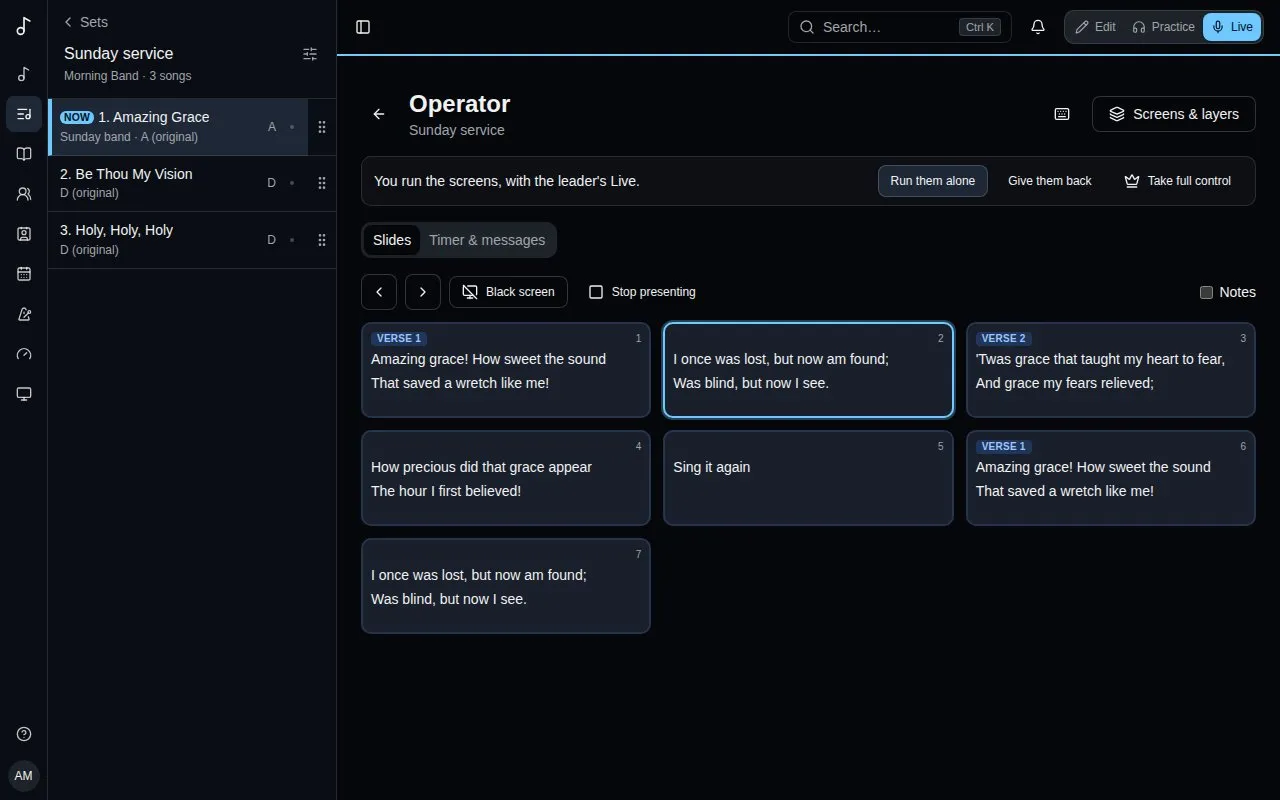Open the AM user avatar menu
Image resolution: width=1280 pixels, height=800 pixels.
point(24,776)
